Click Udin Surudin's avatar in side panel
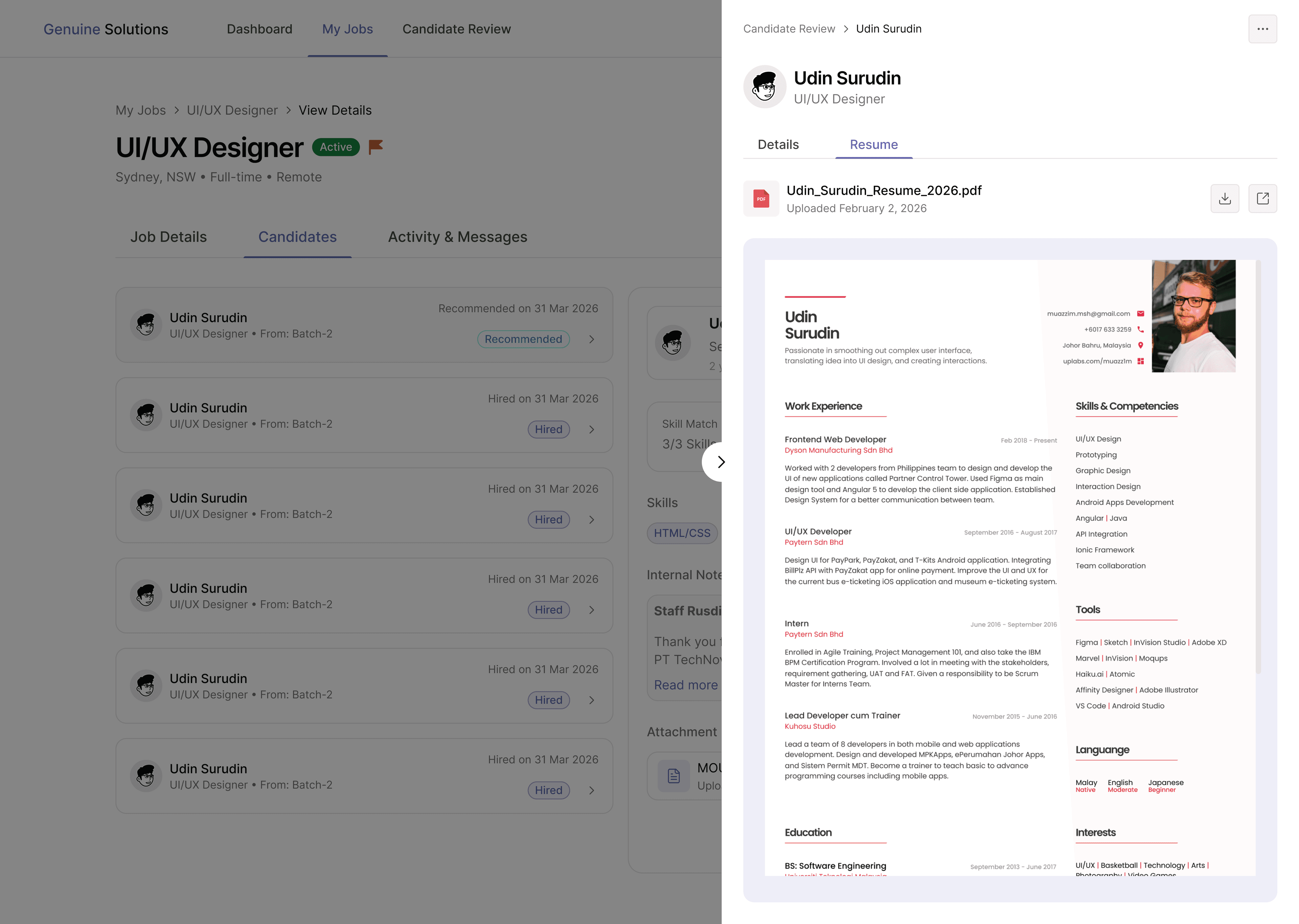 click(765, 87)
